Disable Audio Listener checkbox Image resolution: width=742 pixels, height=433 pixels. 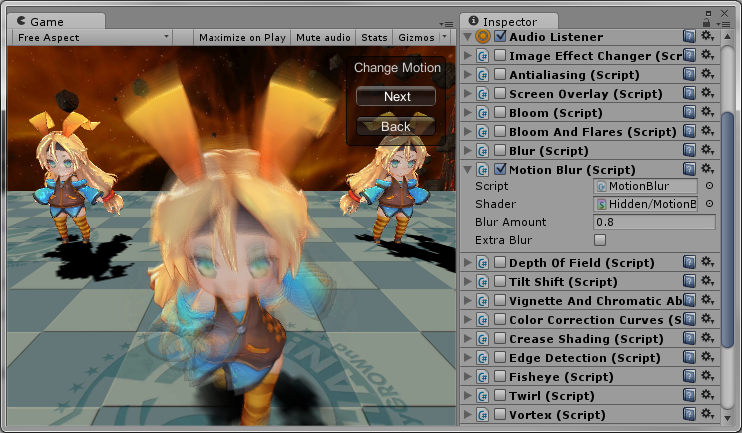(500, 36)
